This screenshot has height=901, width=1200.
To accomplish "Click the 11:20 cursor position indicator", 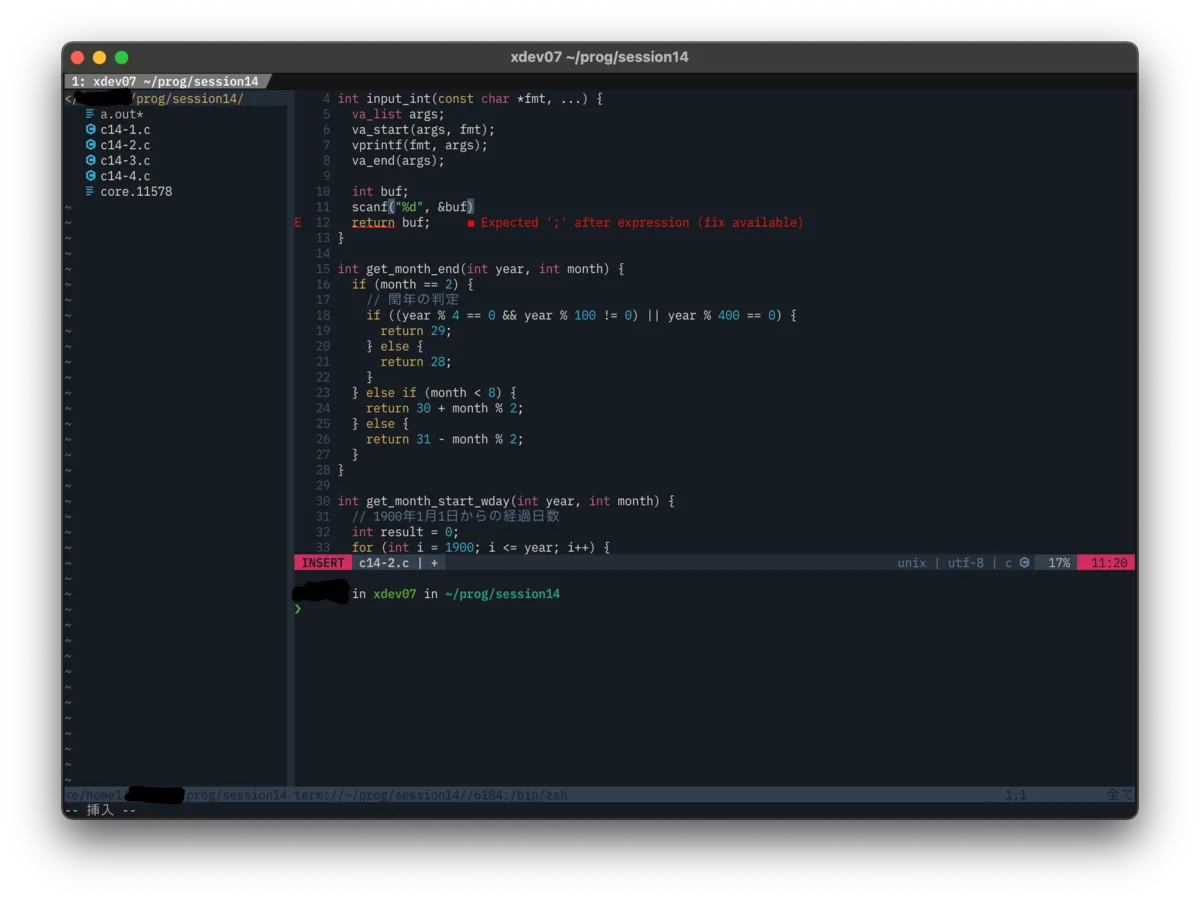I will tap(1109, 563).
